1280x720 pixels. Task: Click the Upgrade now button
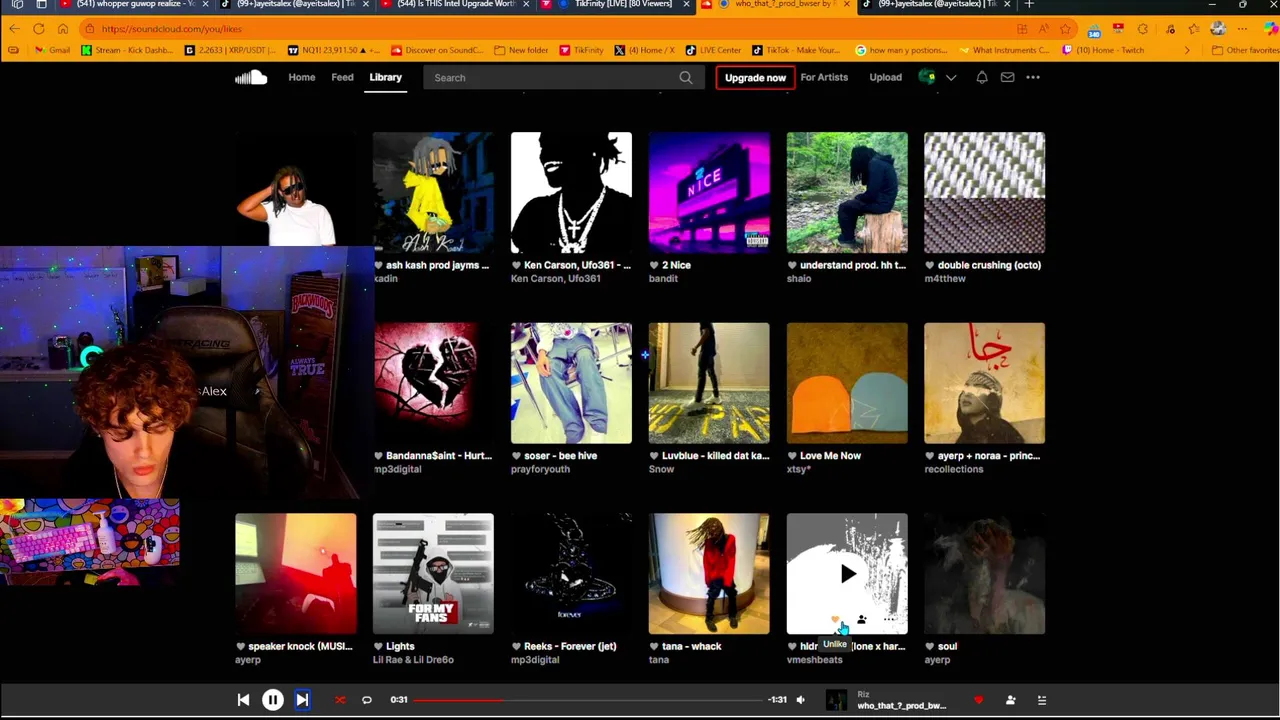[x=755, y=77]
